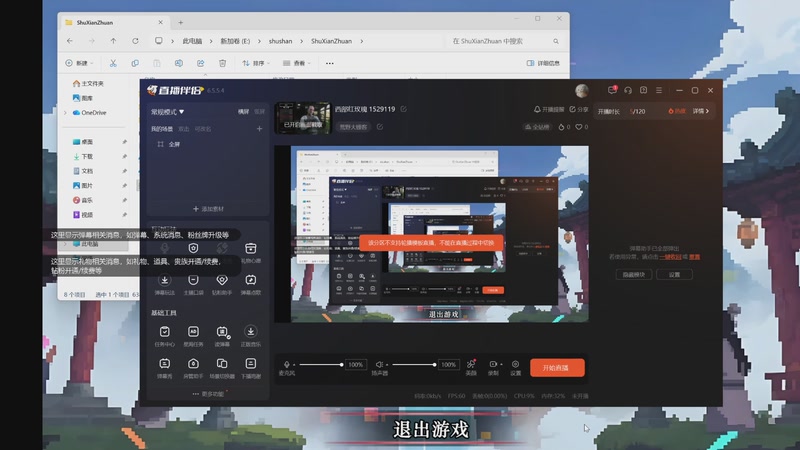Image resolution: width=800 pixels, height=450 pixels.
Task: Open the 读弹幕 read-danmaku tool
Action: pyautogui.click(x=222, y=336)
